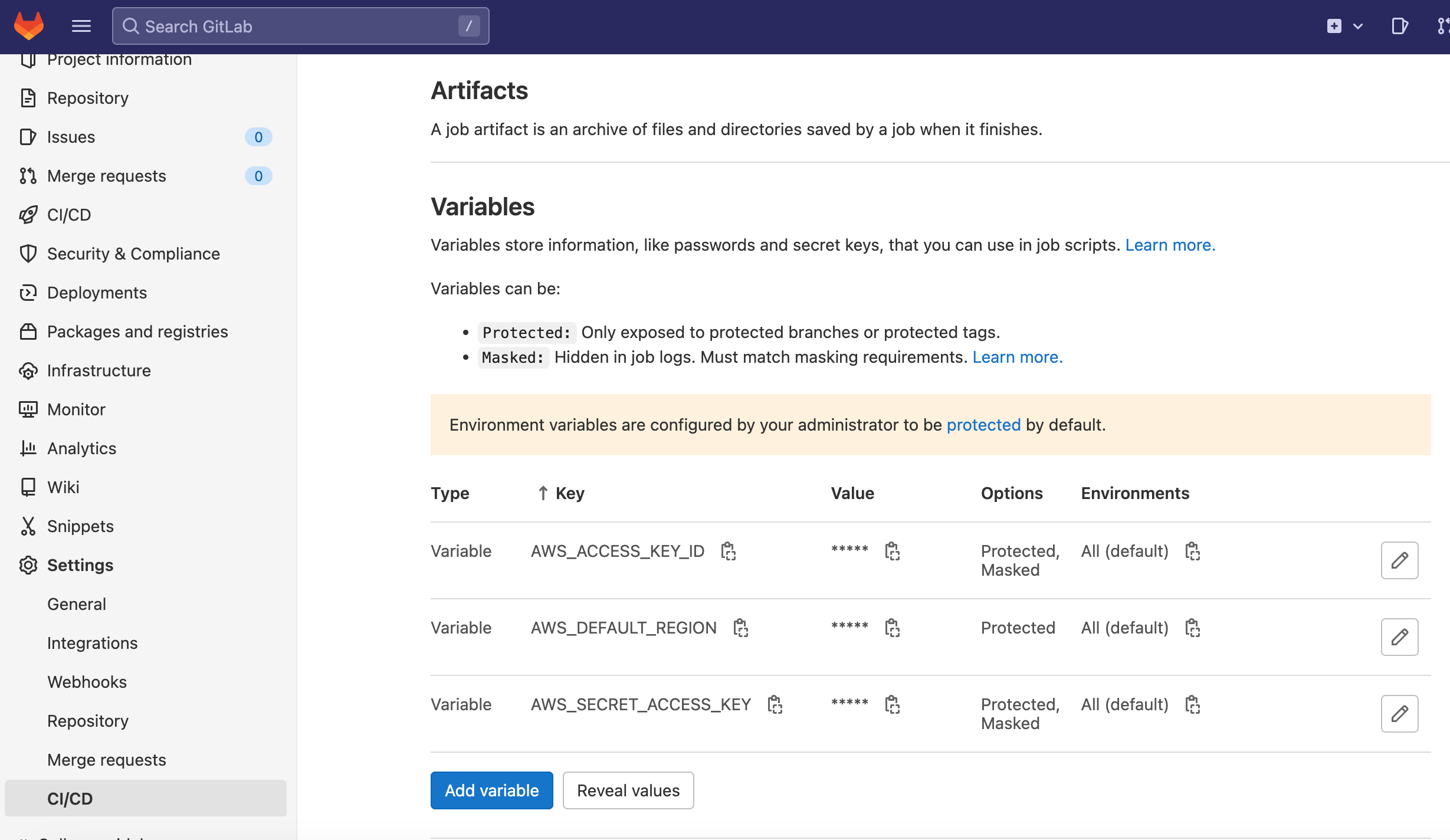Open Packages and registries menu
Viewport: 1450px width, 840px height.
tap(137, 332)
